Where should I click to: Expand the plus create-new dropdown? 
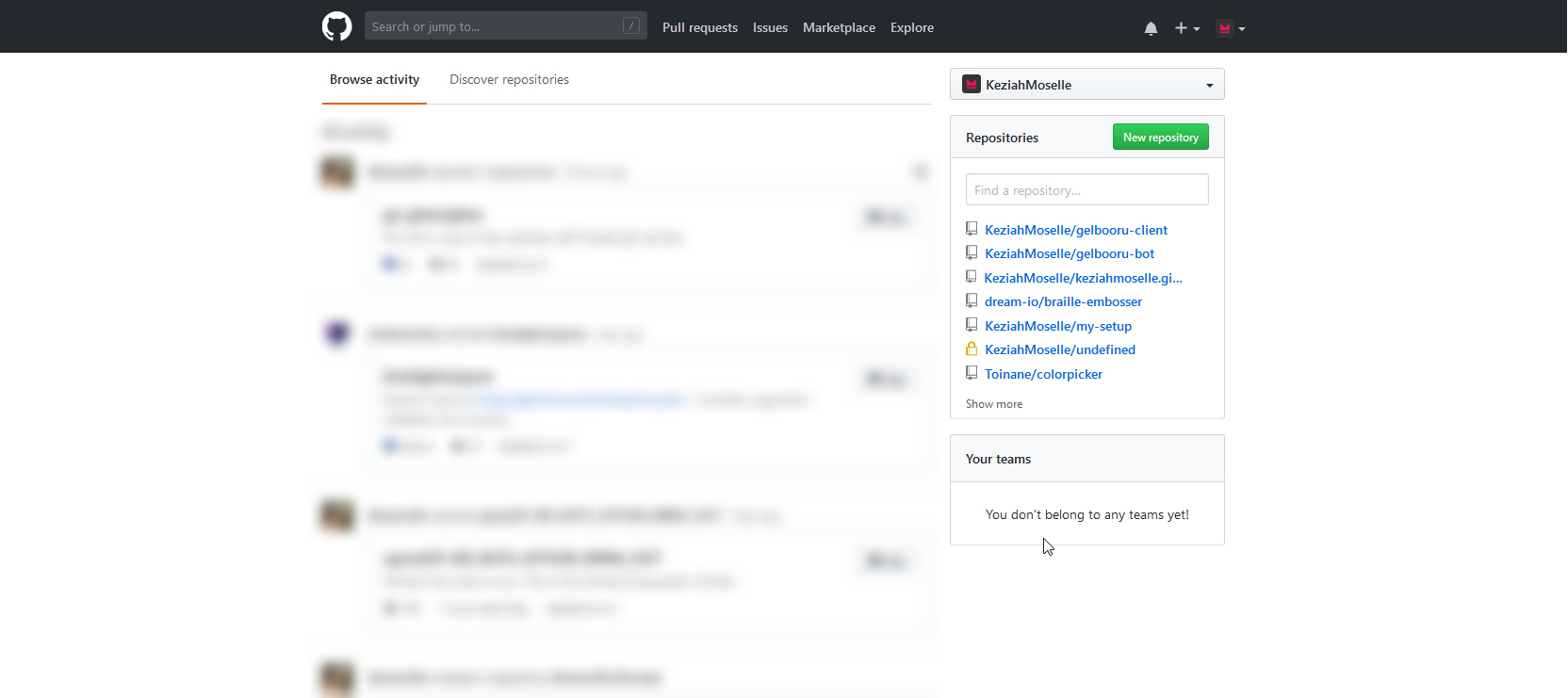1187,28
